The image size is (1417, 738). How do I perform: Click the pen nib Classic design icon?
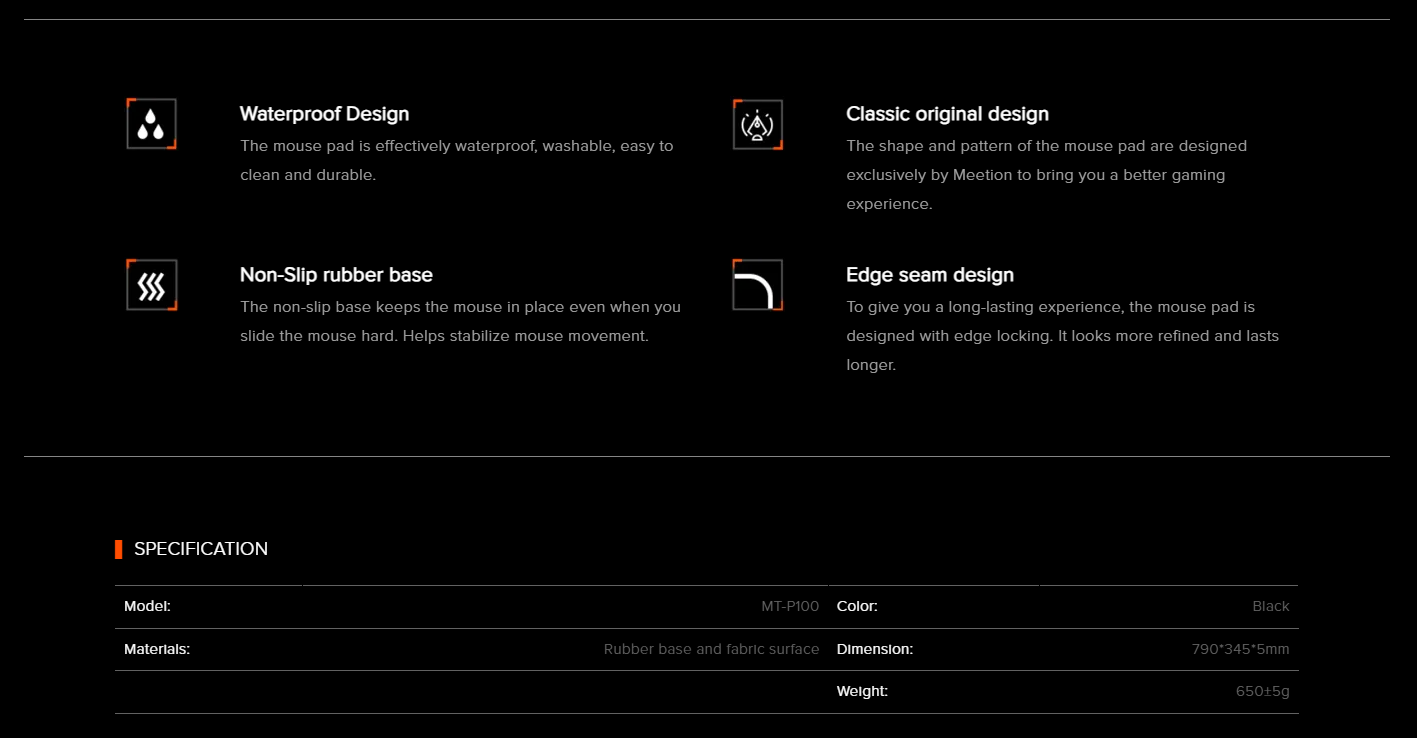point(757,125)
